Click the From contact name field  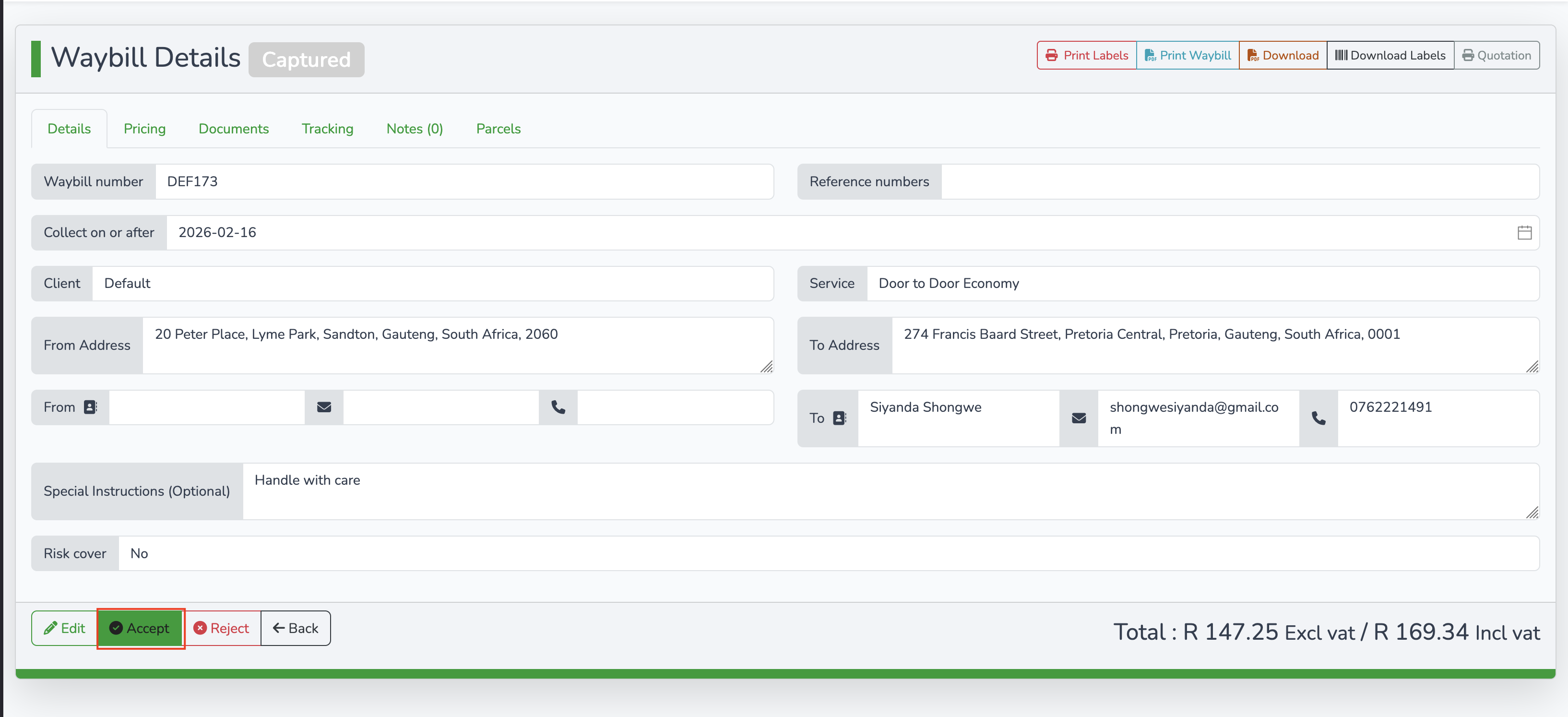click(207, 407)
